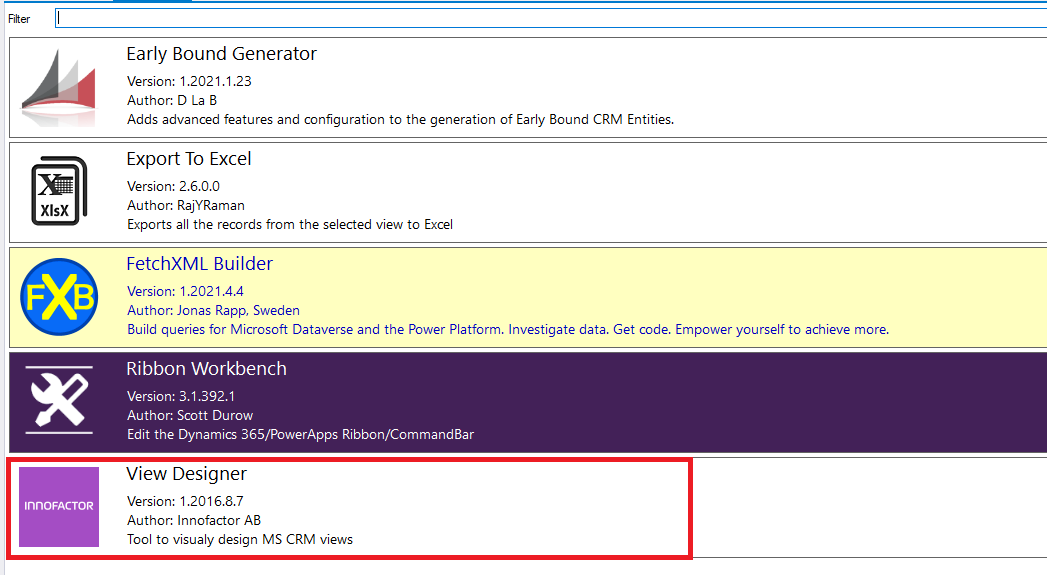Viewport: 1047px width, 575px height.
Task: Click 'Author: D La B' text
Action: click(x=172, y=100)
